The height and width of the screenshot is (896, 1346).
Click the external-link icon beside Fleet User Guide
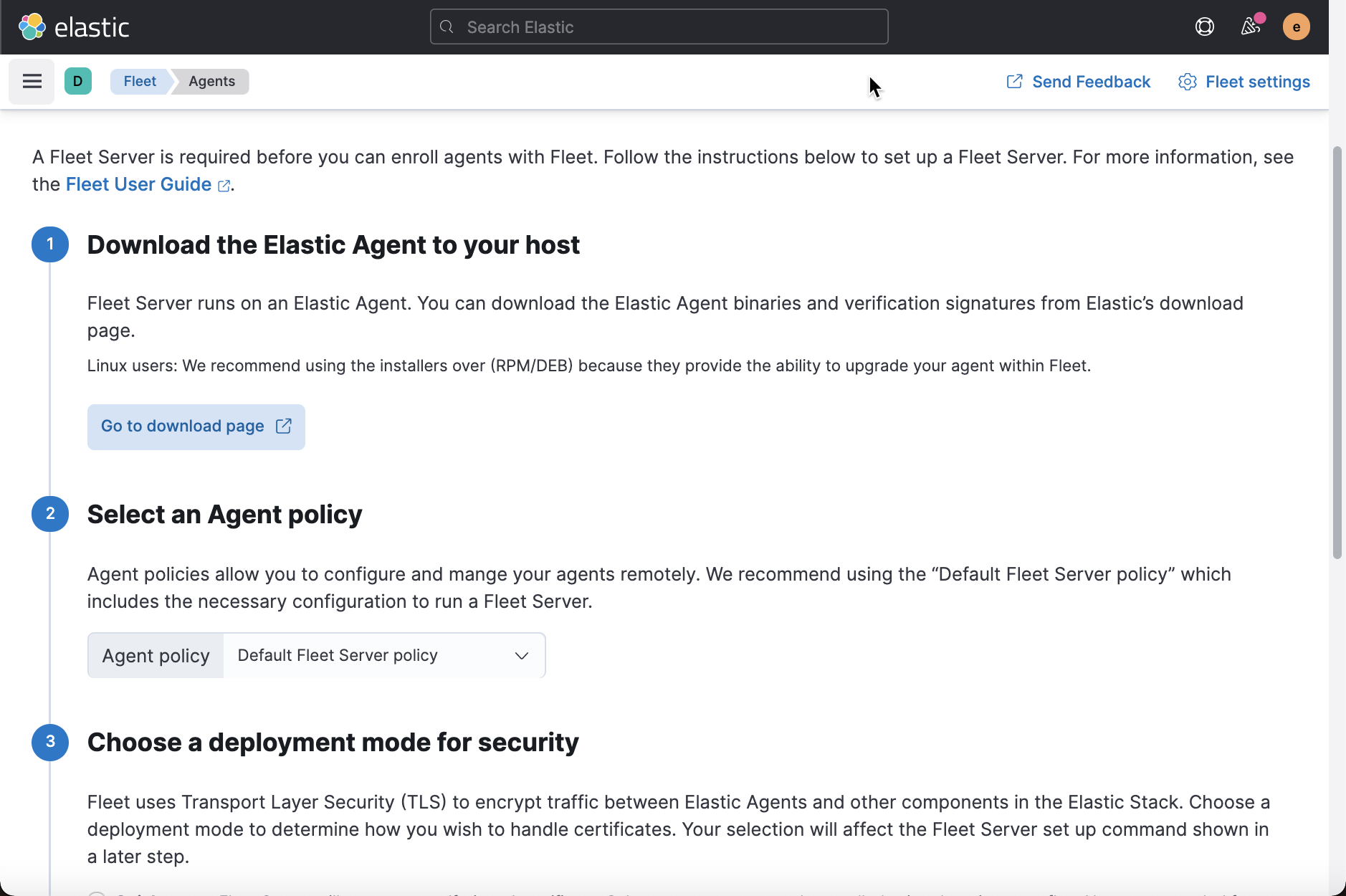click(x=224, y=185)
